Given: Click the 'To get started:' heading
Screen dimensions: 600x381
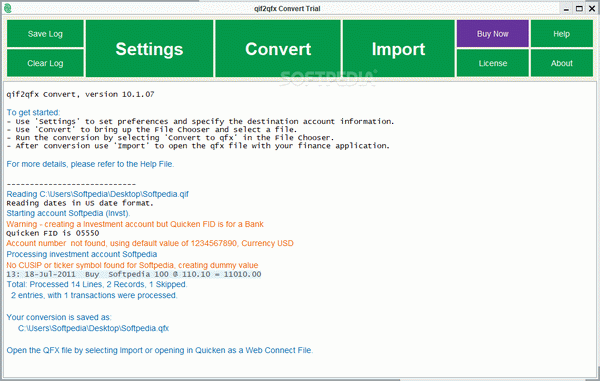Looking at the screenshot, I should click(33, 112).
